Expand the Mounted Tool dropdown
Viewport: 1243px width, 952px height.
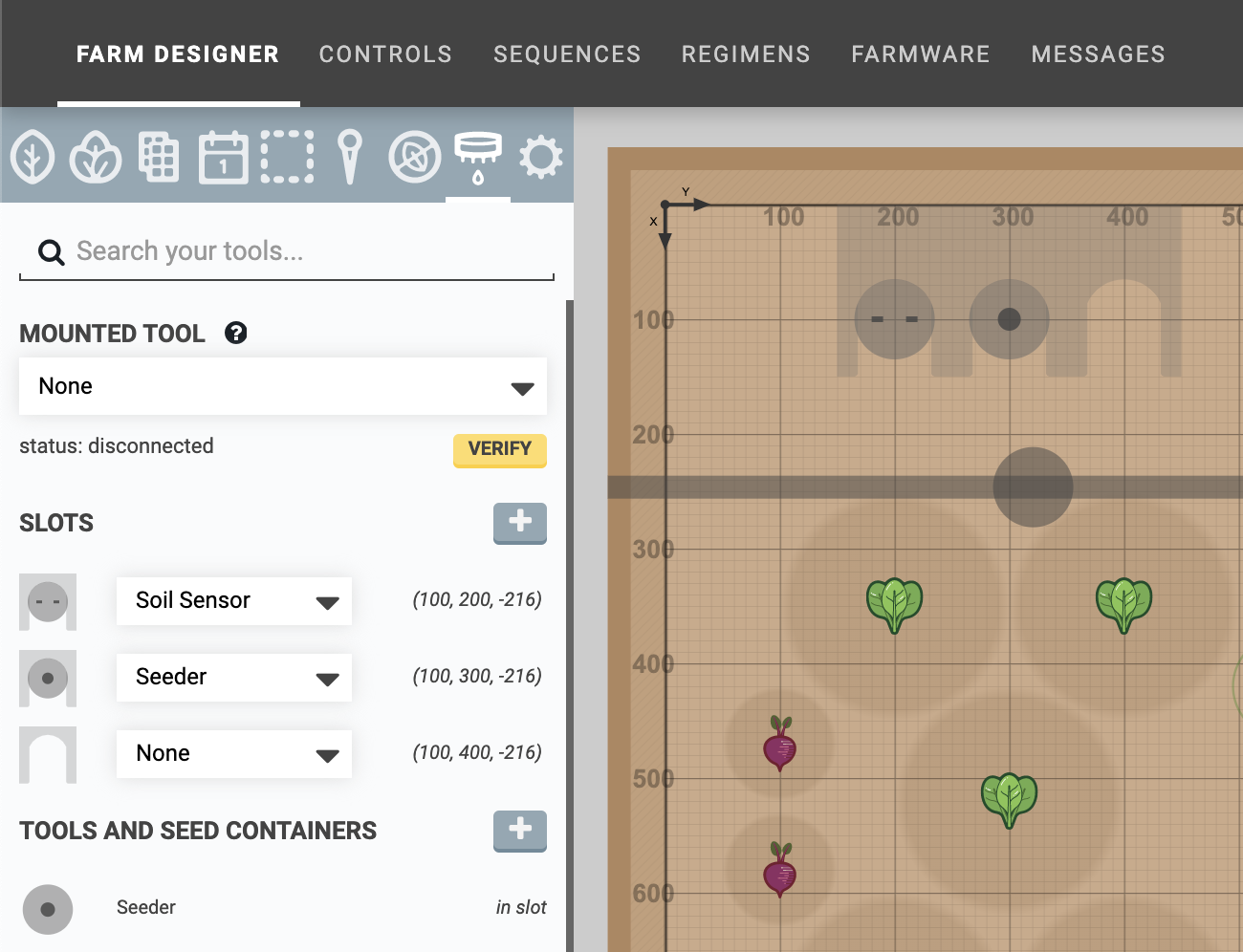click(283, 386)
